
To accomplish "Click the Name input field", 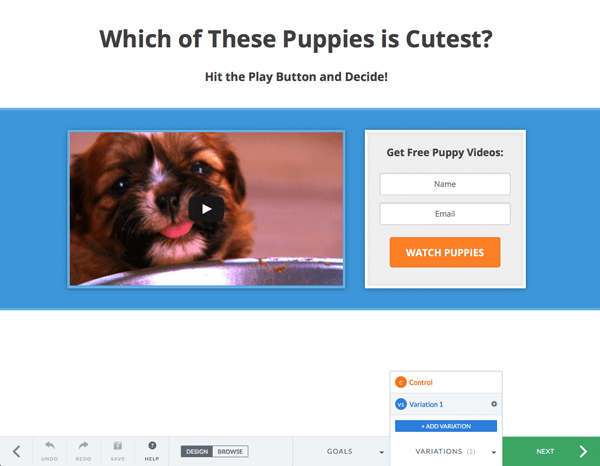I will [x=445, y=184].
